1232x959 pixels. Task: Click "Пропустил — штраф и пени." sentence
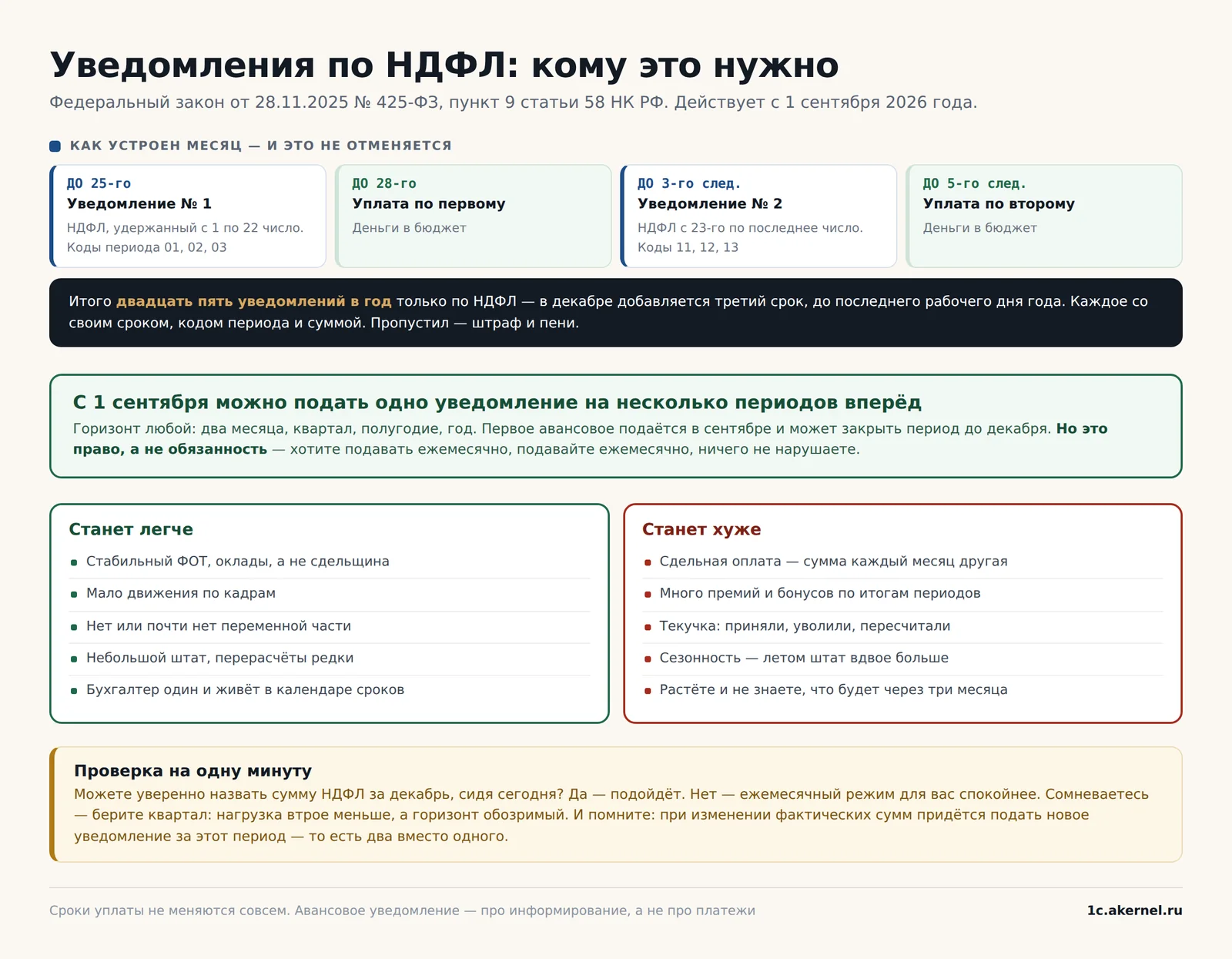click(x=475, y=323)
